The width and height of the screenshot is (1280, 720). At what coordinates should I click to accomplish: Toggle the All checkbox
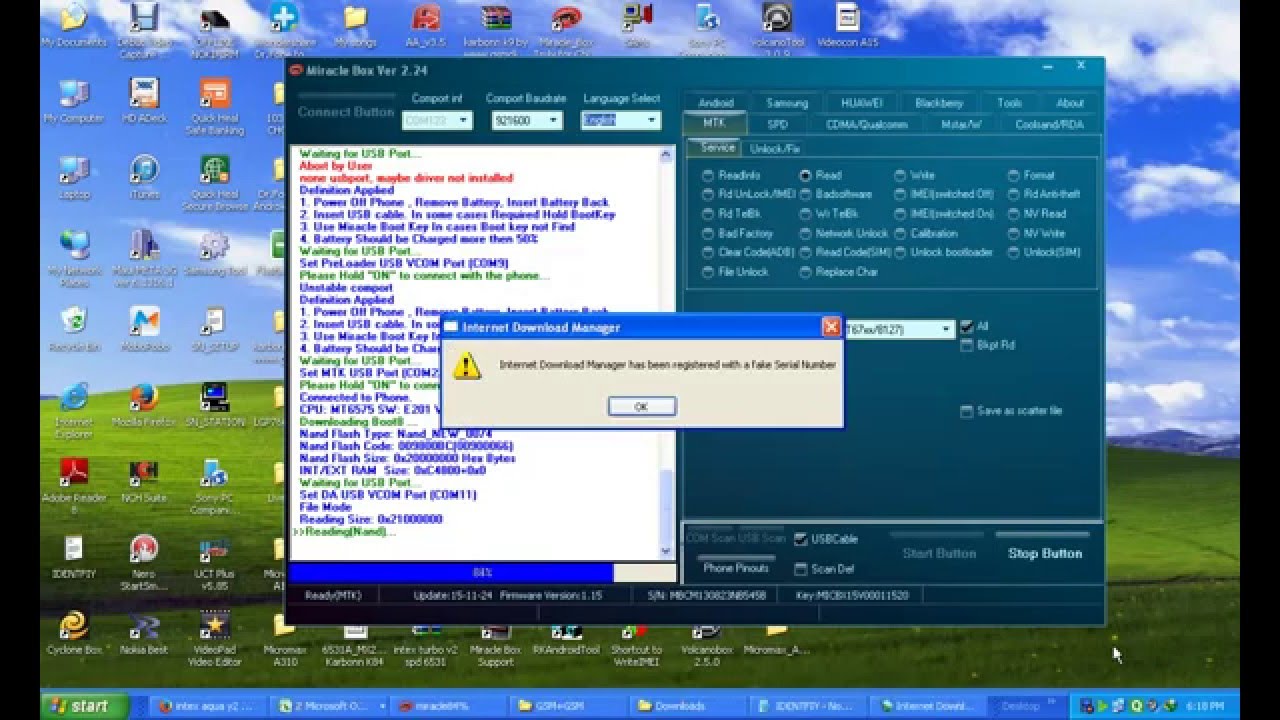(966, 327)
